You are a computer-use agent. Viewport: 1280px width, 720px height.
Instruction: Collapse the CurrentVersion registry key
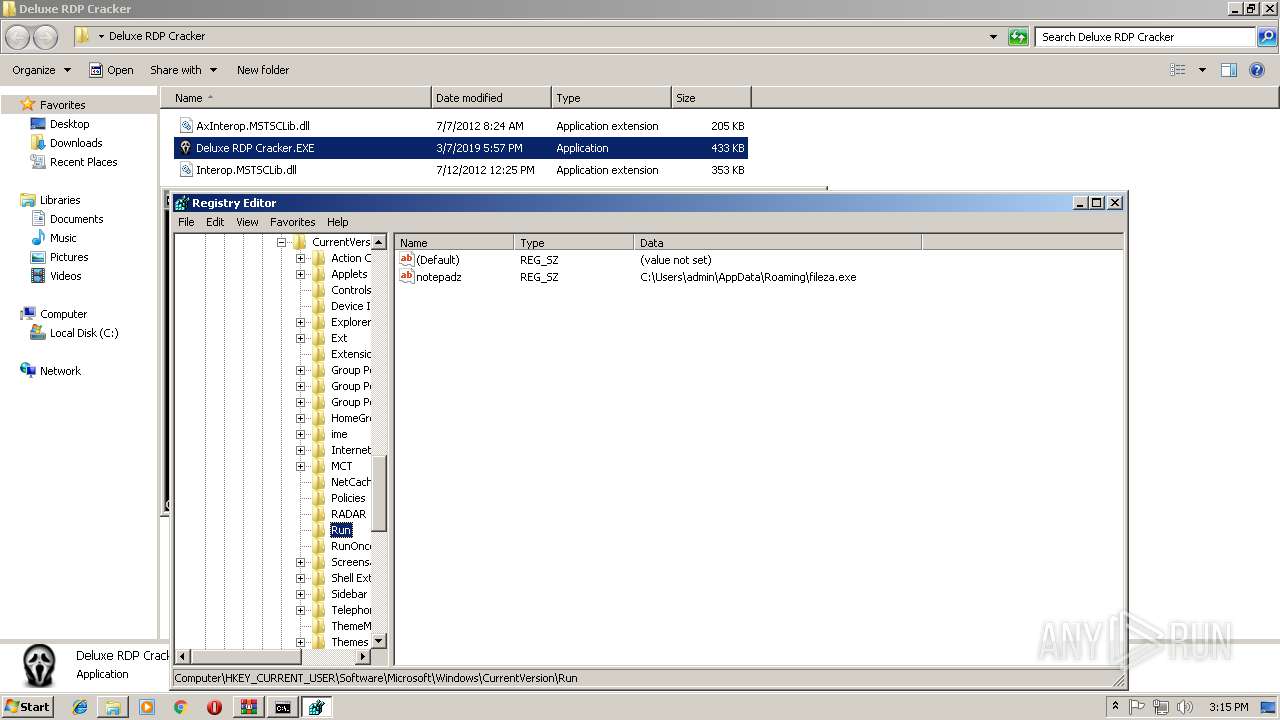point(282,242)
